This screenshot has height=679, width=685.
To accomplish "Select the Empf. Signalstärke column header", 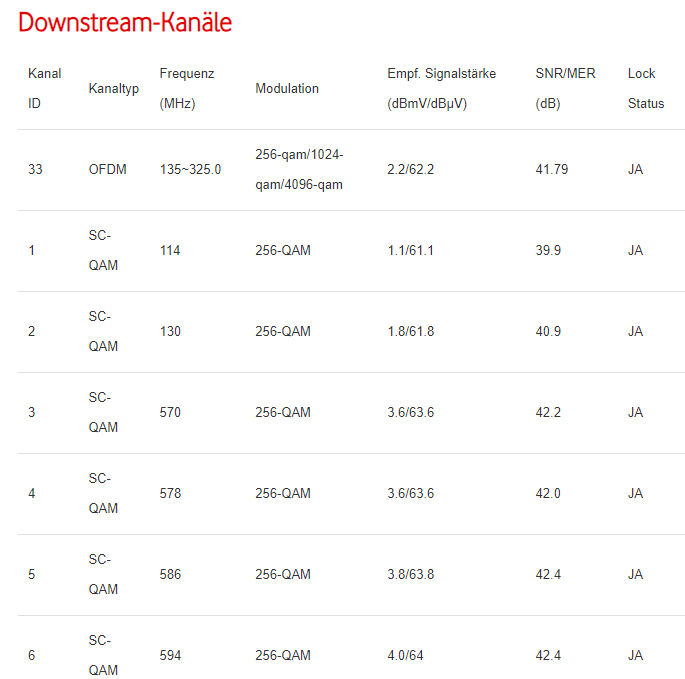I will point(441,88).
